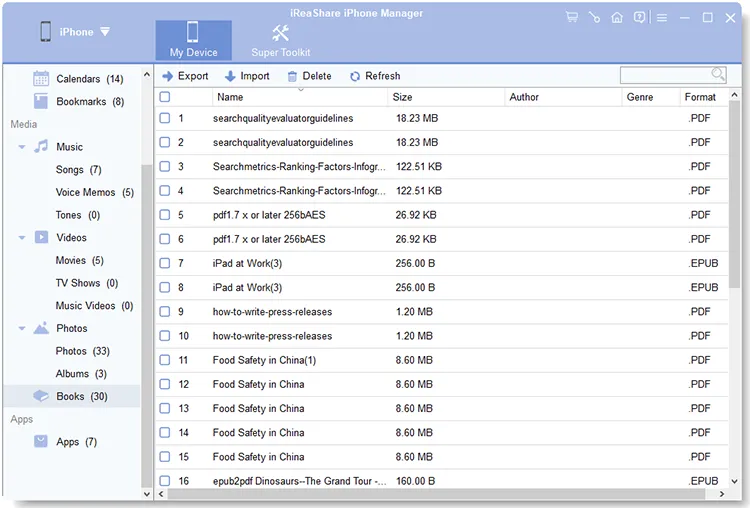Tick the select-all checkbox in header

point(165,97)
